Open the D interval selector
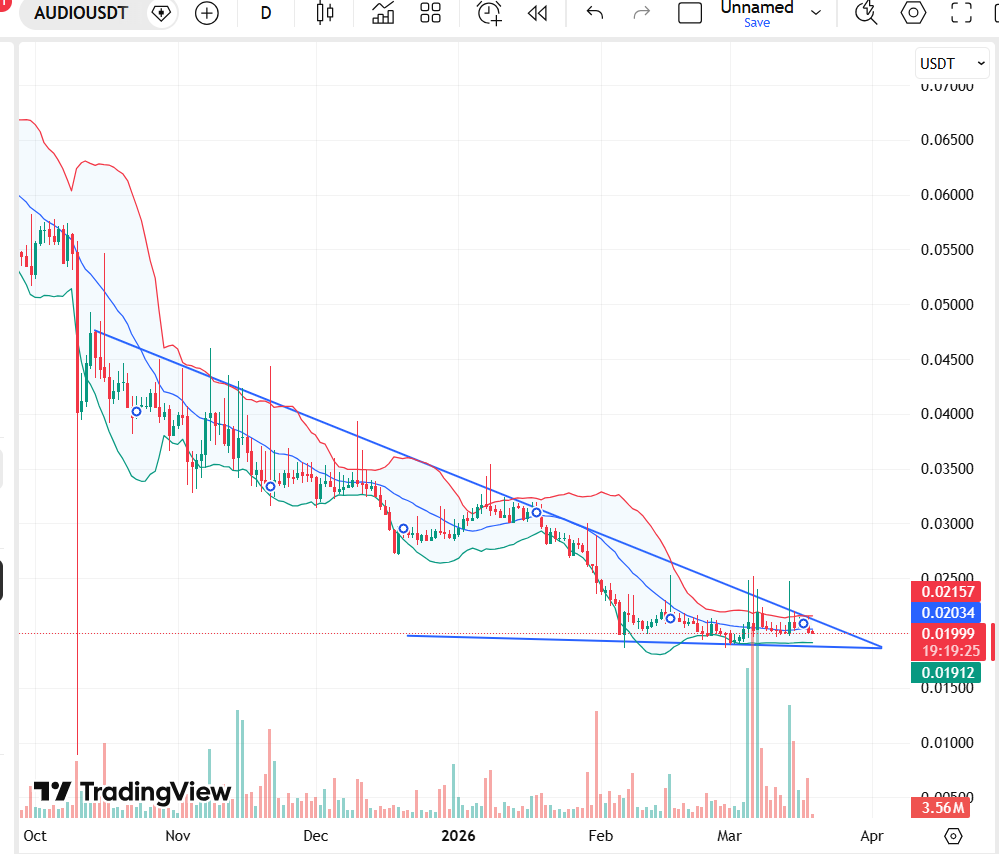Viewport: 999px width, 854px height. pos(265,14)
